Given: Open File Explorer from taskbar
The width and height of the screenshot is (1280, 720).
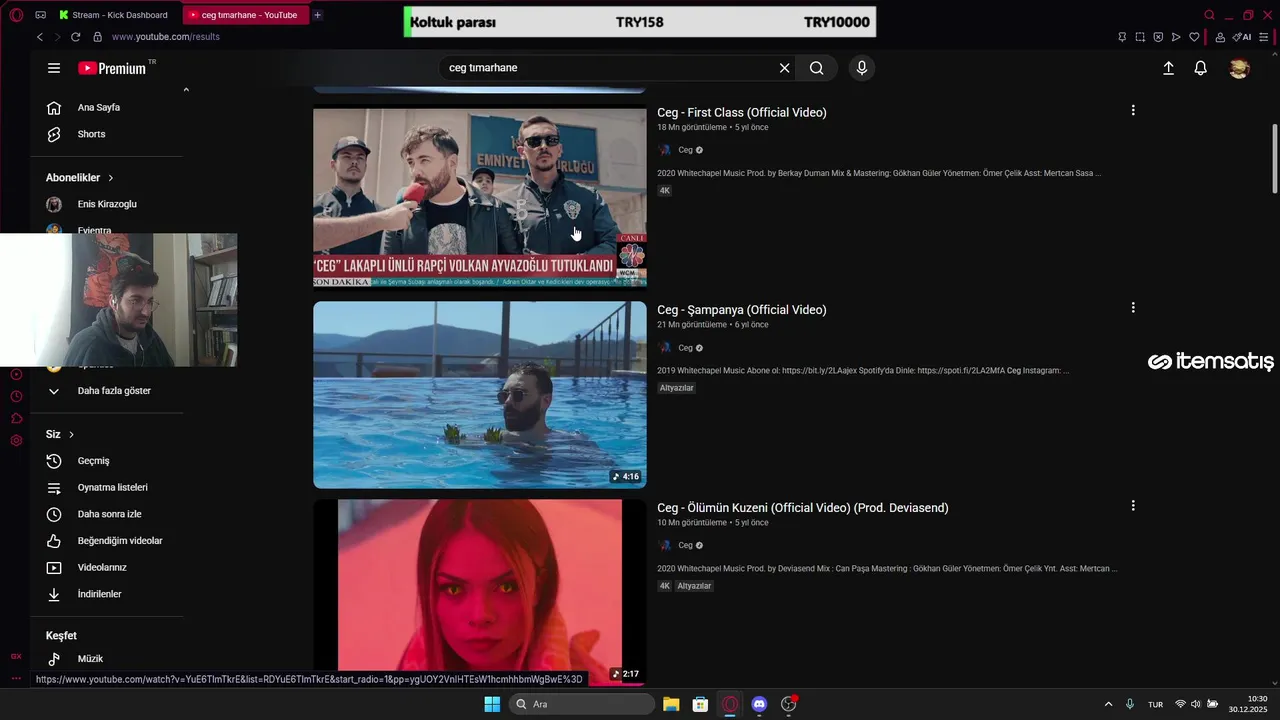Looking at the screenshot, I should (671, 704).
